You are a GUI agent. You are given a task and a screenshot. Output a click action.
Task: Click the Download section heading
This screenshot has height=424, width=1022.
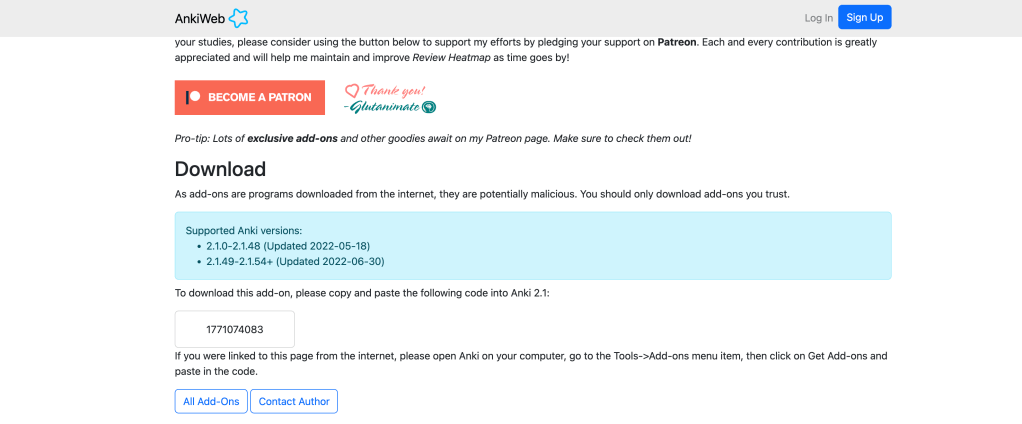click(x=220, y=169)
